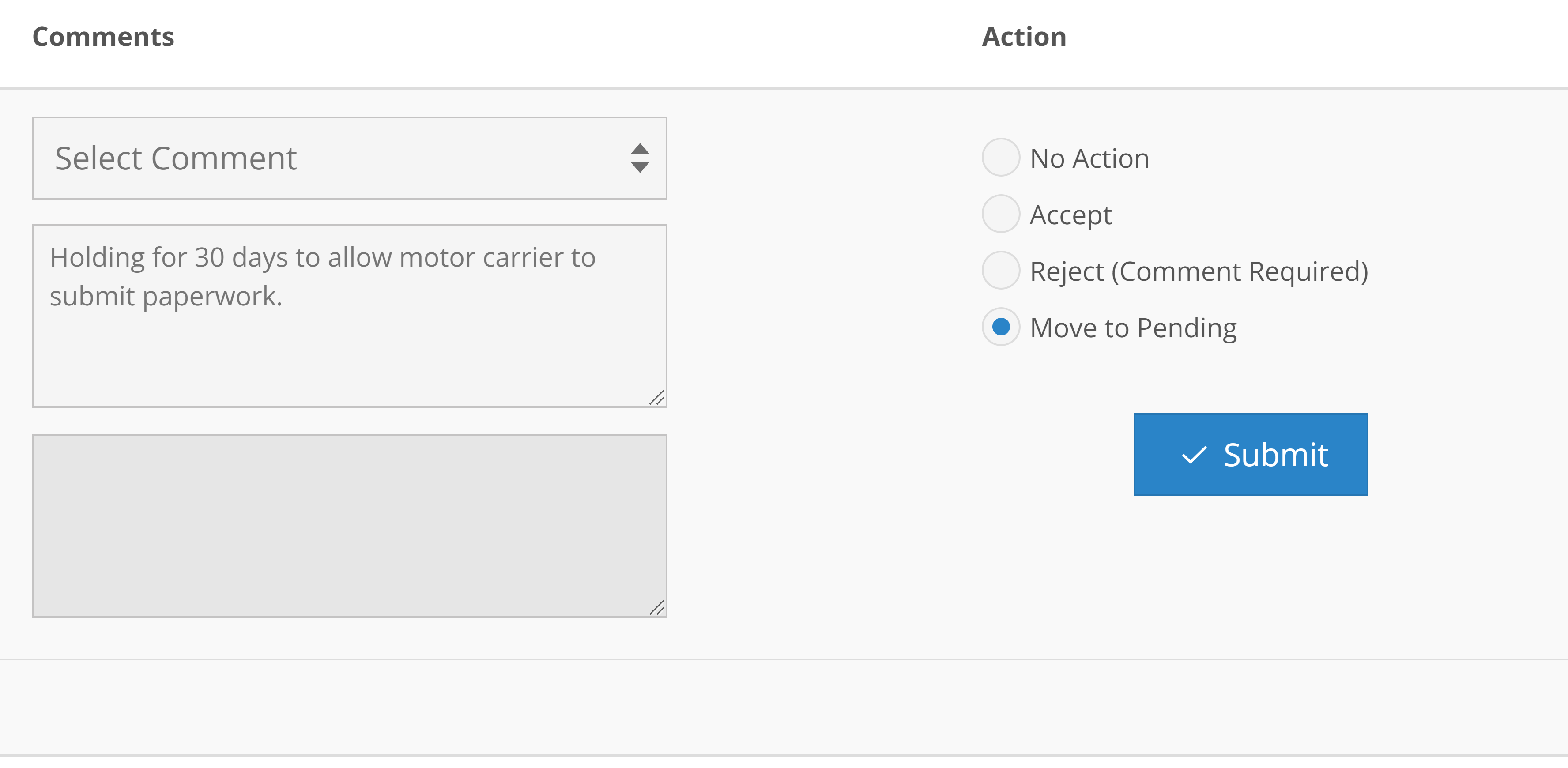Image resolution: width=1568 pixels, height=768 pixels.
Task: Click the blue filled Move to Pending radio circle
Action: 1000,328
